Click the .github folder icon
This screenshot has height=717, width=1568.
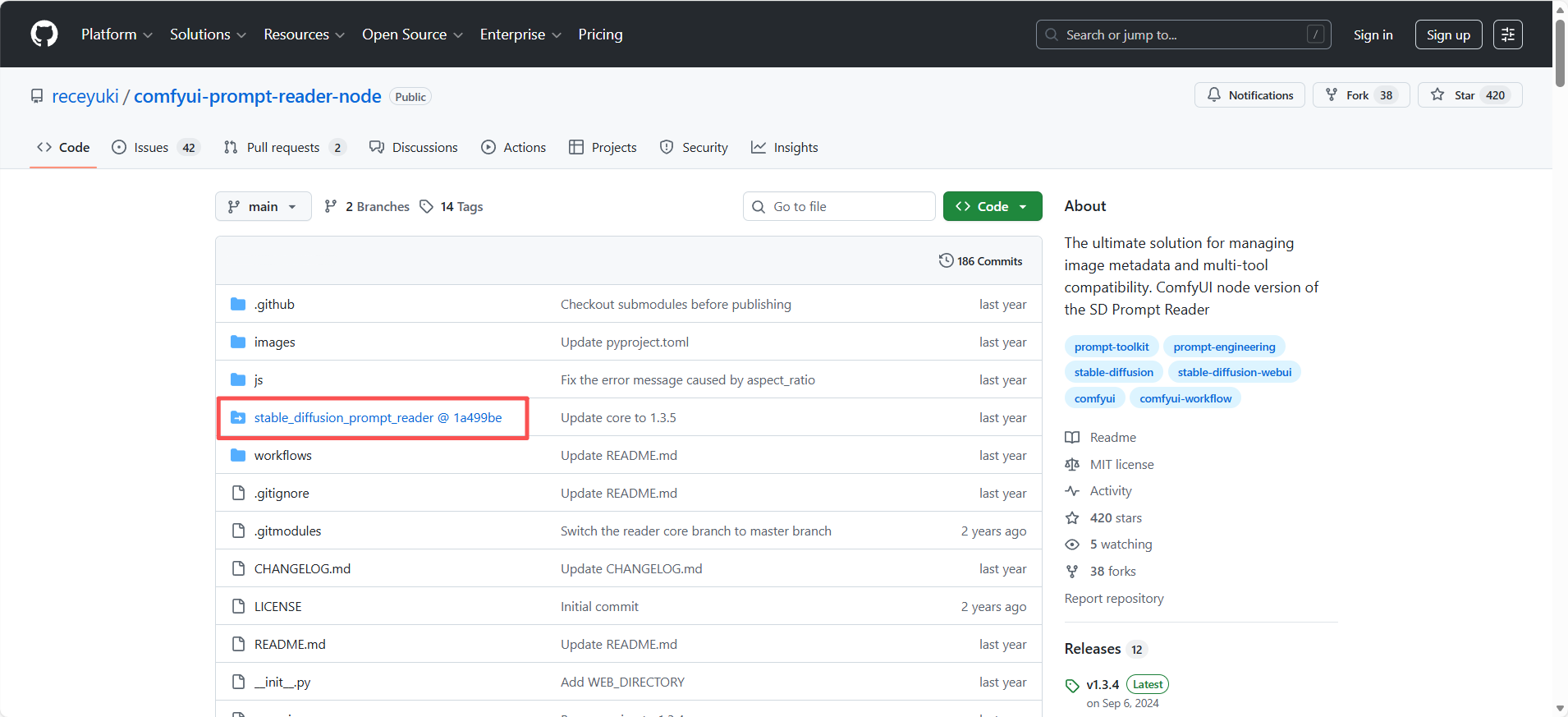(238, 304)
